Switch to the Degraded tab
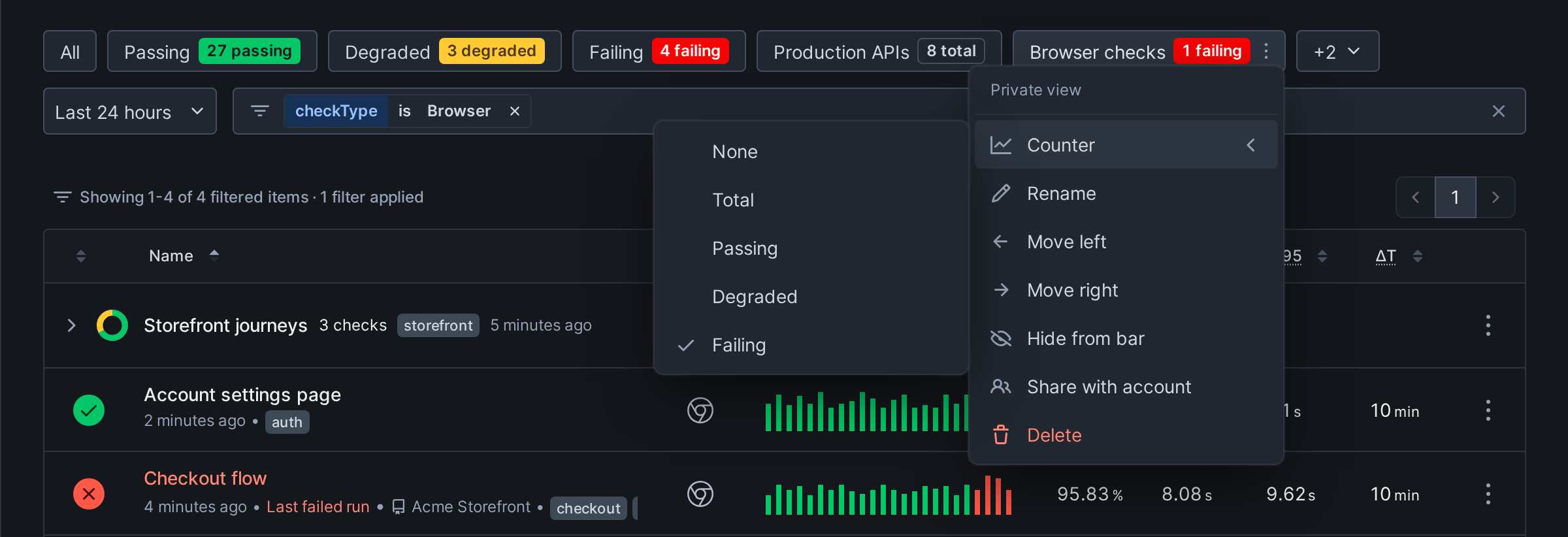The height and width of the screenshot is (537, 1568). click(x=444, y=51)
